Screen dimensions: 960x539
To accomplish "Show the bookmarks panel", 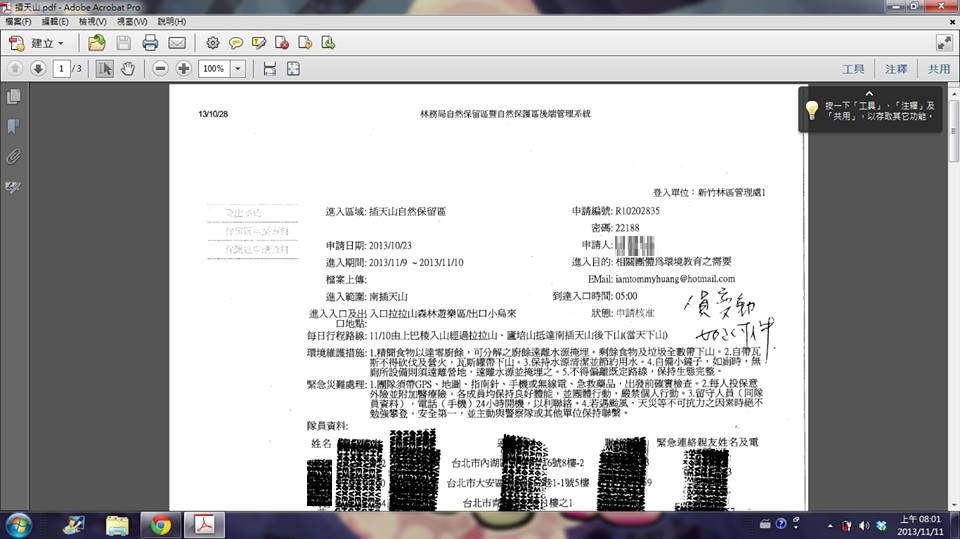I will [x=14, y=126].
